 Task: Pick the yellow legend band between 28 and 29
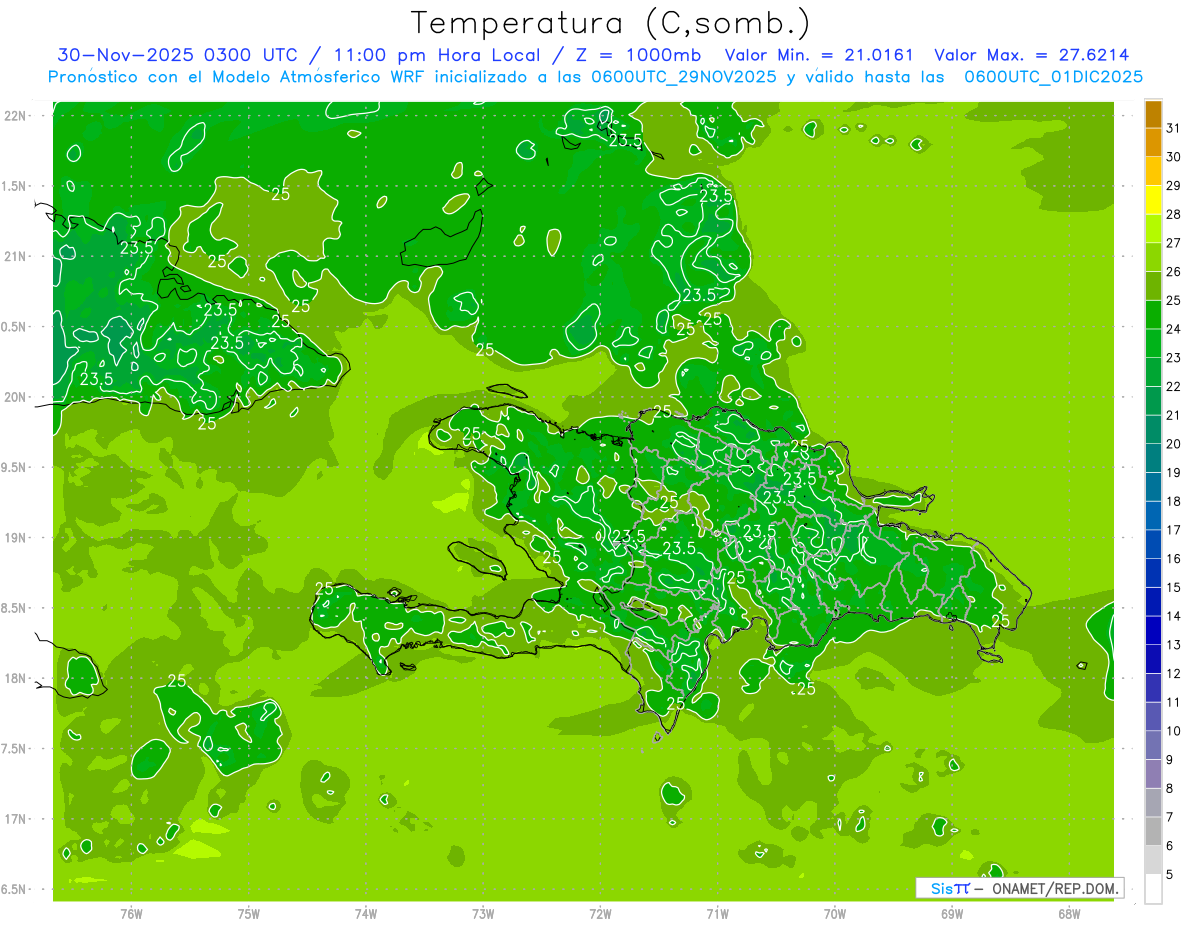pos(1153,201)
